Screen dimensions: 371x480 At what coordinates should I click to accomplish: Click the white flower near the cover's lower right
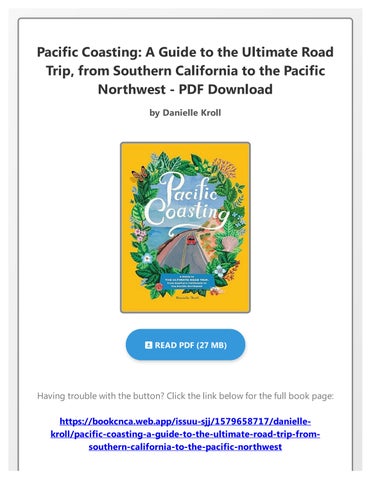220,271
